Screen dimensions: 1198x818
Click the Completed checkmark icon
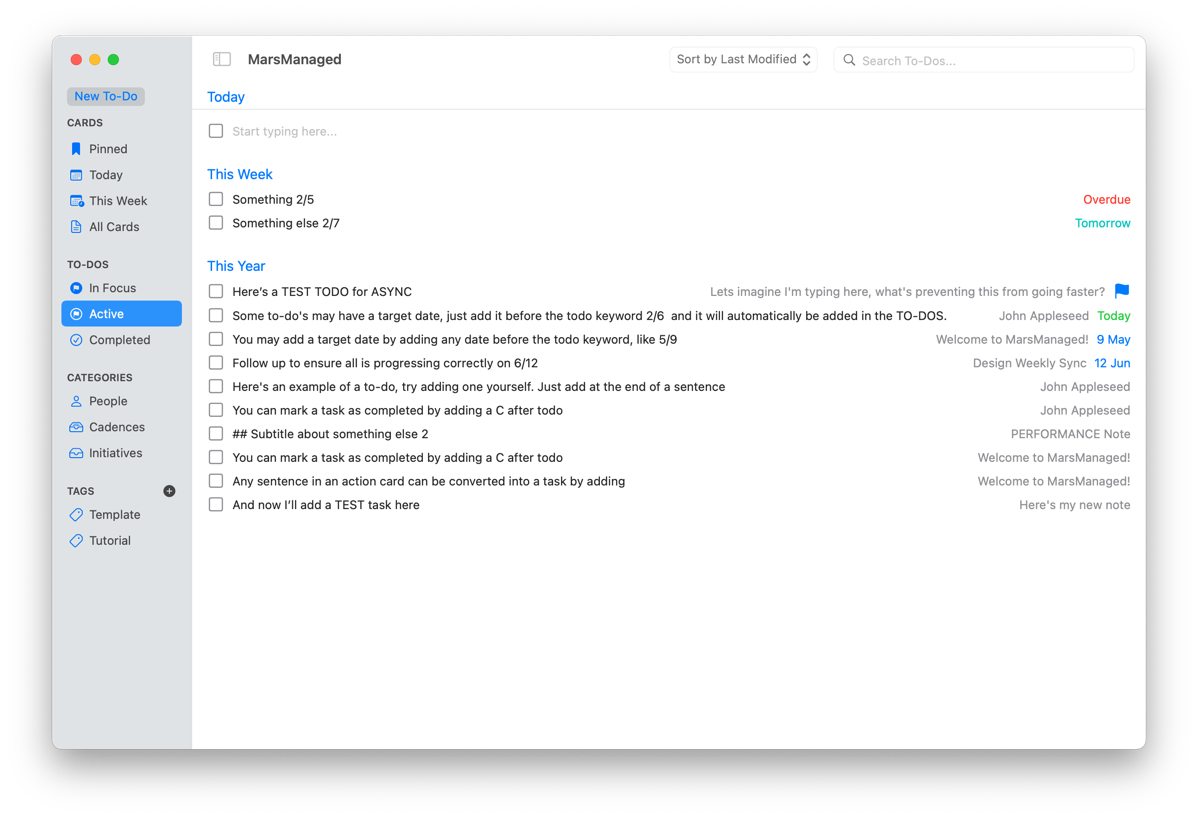point(76,340)
